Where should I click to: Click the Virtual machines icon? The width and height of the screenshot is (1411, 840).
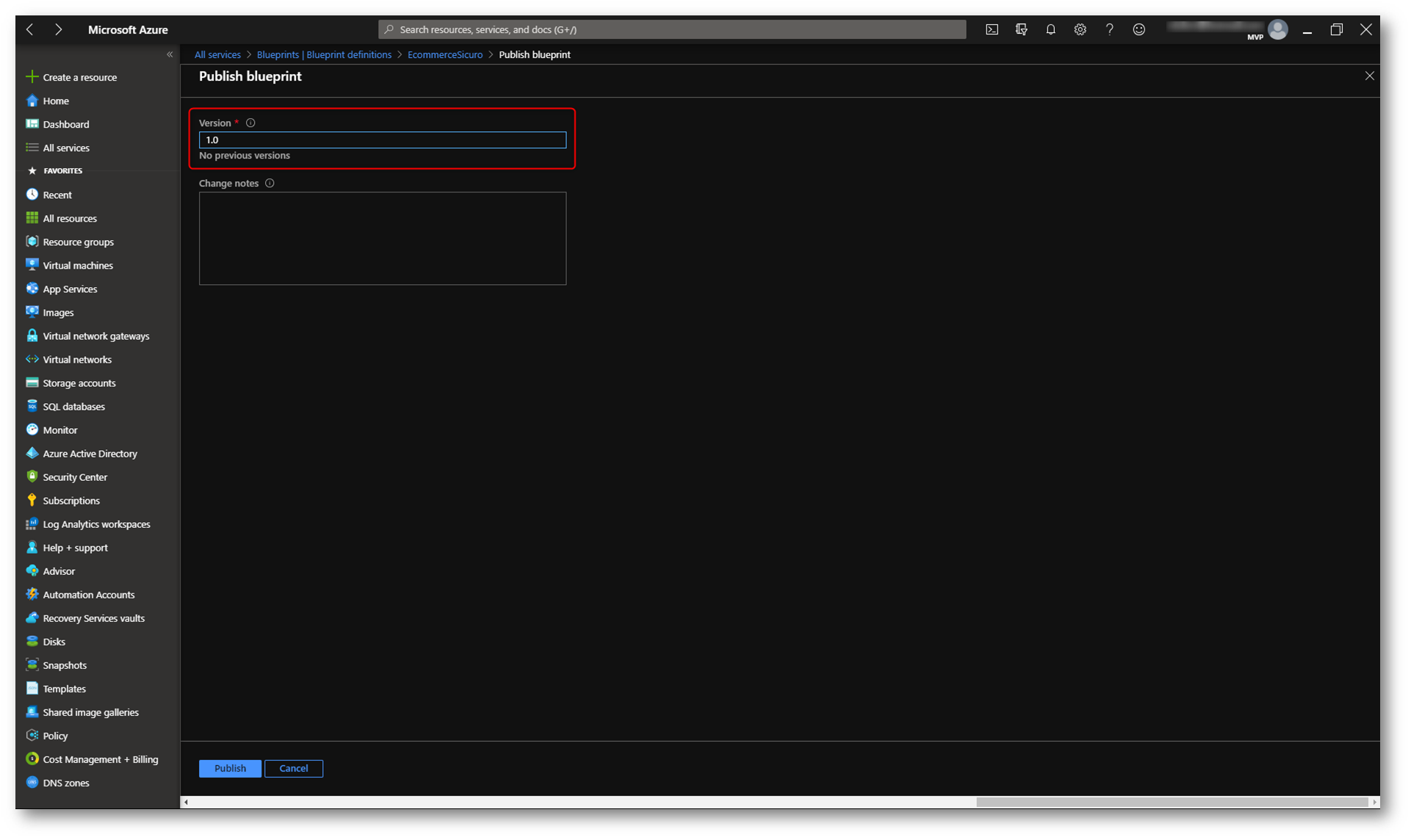click(x=32, y=265)
